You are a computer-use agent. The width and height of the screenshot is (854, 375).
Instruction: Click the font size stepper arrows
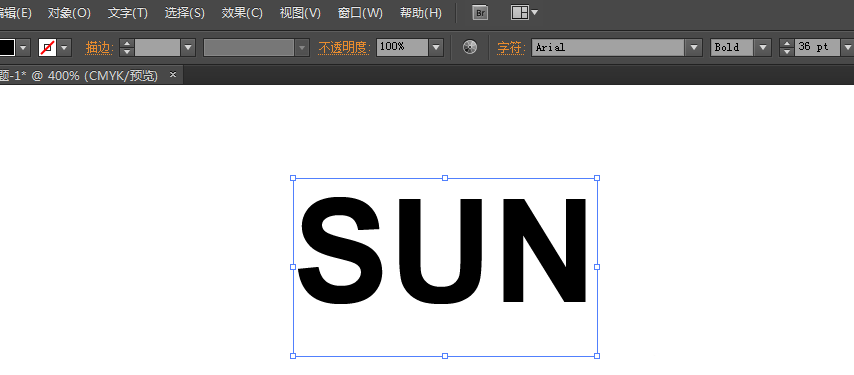787,48
